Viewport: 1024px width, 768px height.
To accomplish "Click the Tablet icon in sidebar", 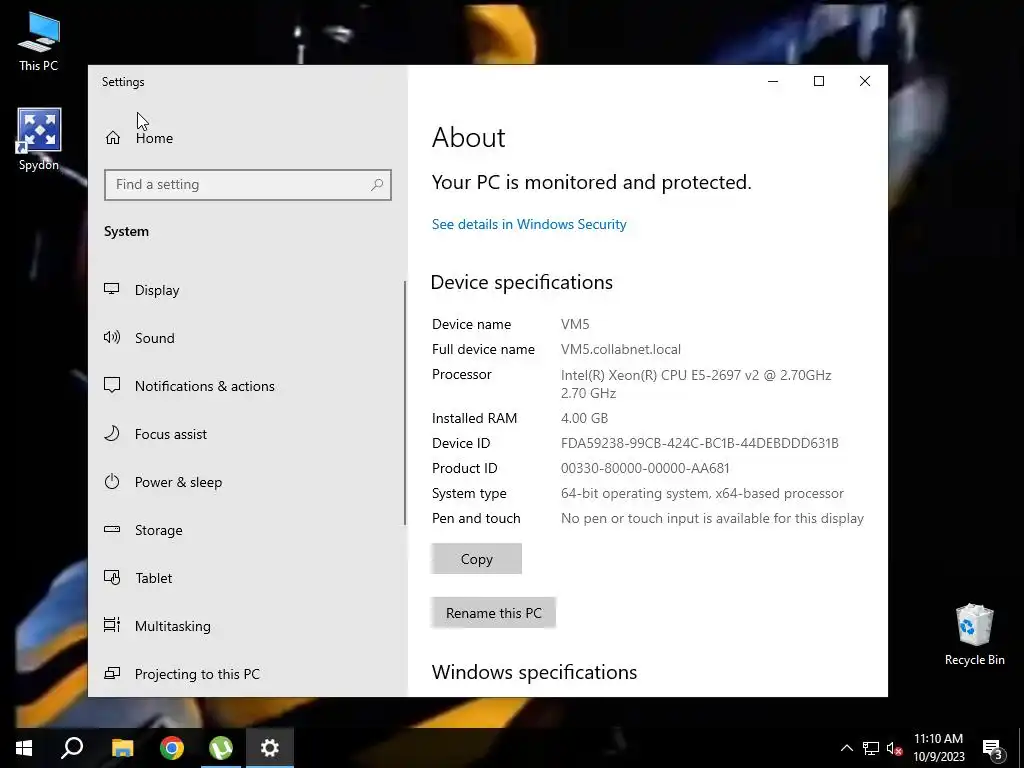I will (x=112, y=577).
